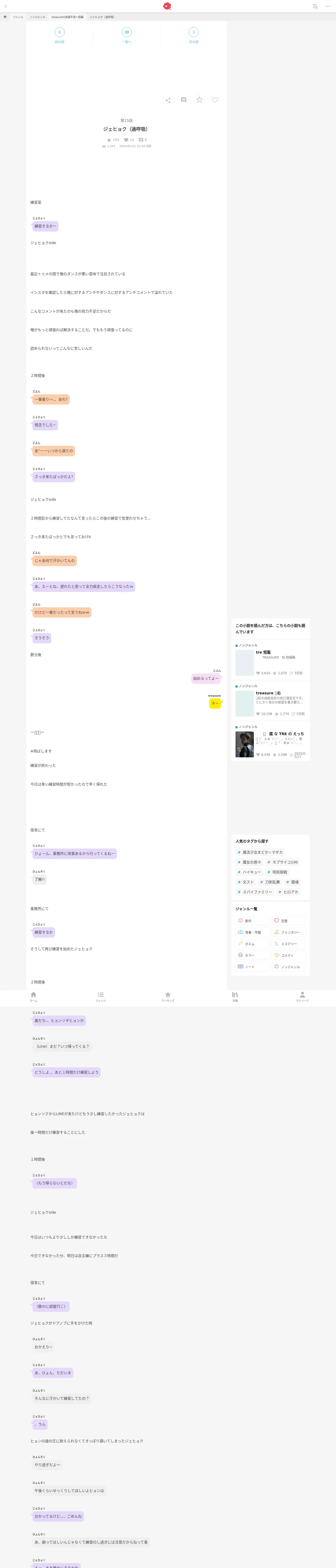336x1568 pixels.
Task: Open the ファンタジー genre
Action: click(288, 932)
